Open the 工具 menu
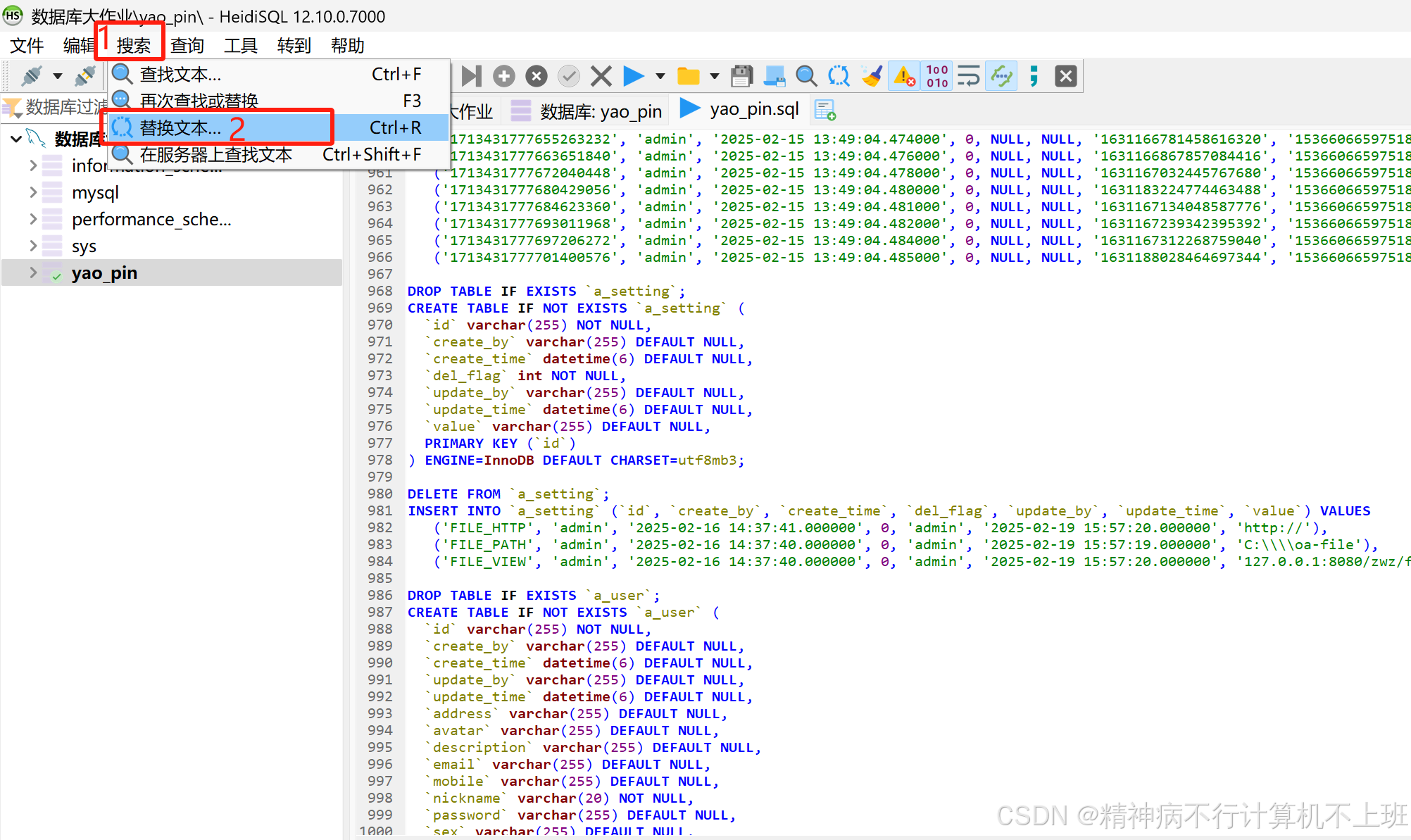 pyautogui.click(x=240, y=46)
